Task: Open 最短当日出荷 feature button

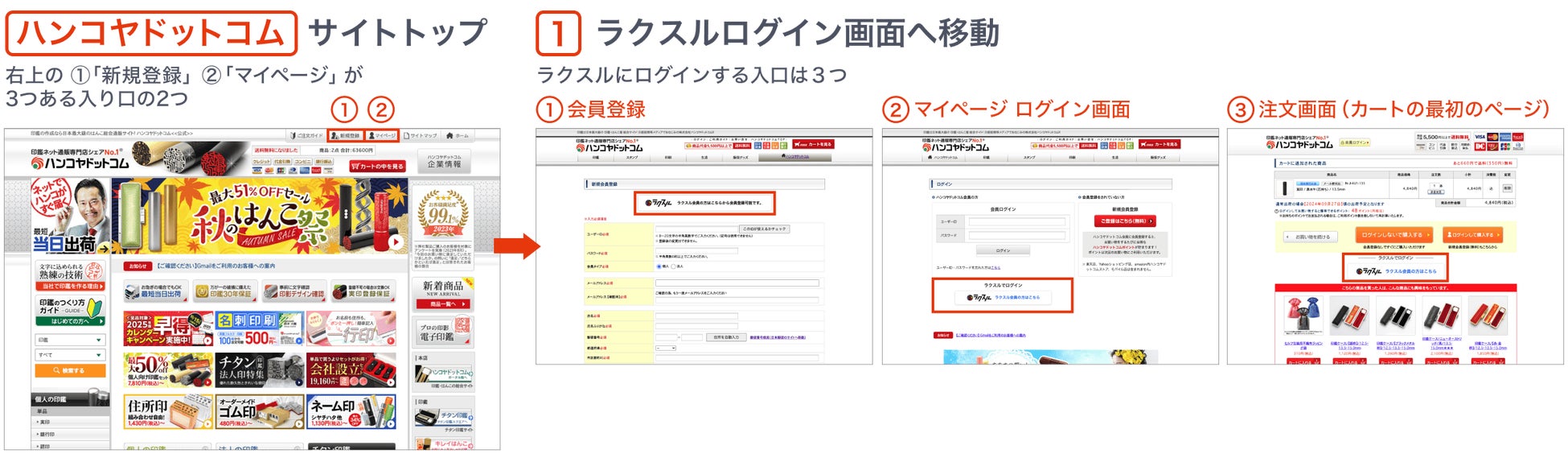Action: click(156, 291)
